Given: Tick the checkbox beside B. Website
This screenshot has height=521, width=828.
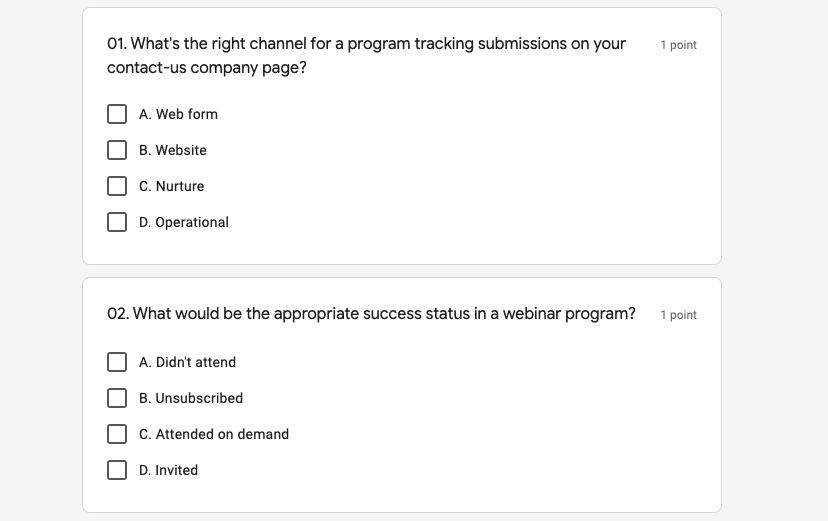Looking at the screenshot, I should click(x=117, y=150).
